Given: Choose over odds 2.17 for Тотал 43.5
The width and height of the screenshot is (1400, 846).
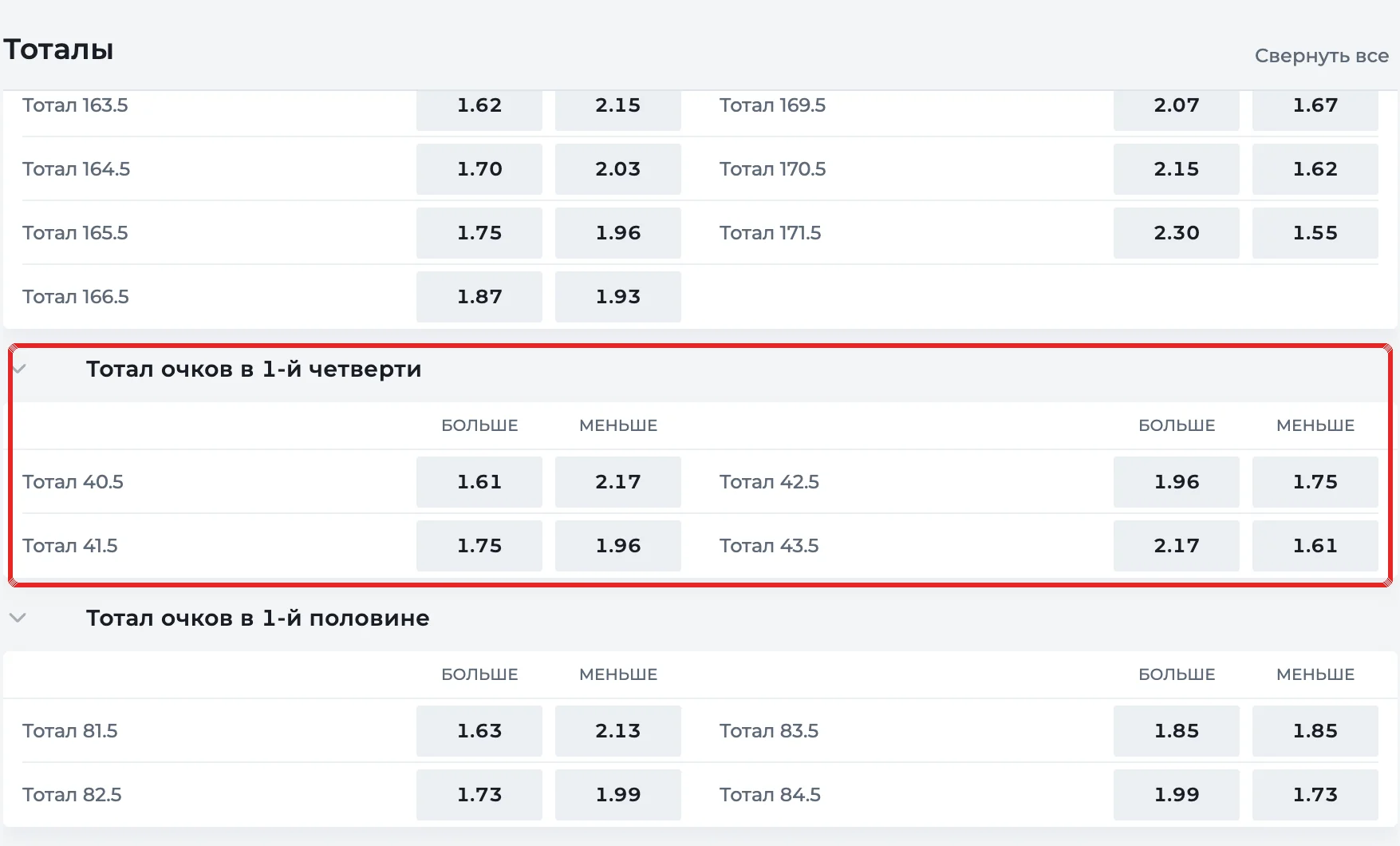Looking at the screenshot, I should 1177,546.
